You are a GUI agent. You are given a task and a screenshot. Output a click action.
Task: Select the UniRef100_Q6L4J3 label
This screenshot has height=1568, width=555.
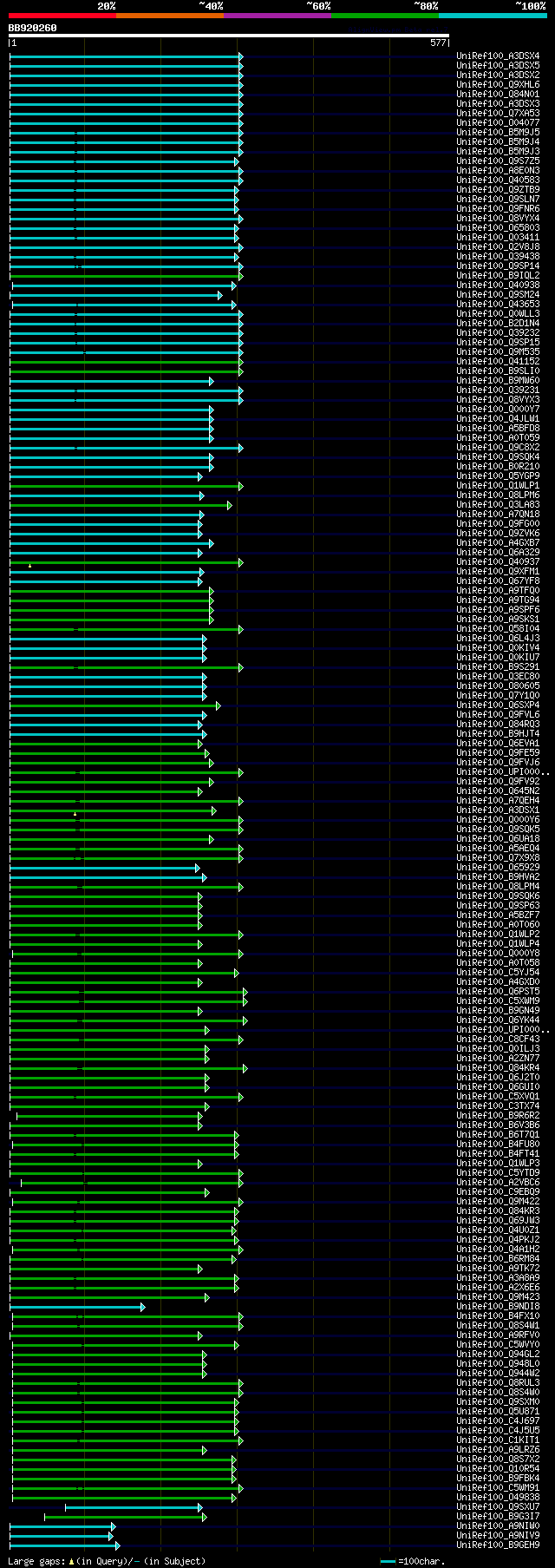(x=498, y=639)
